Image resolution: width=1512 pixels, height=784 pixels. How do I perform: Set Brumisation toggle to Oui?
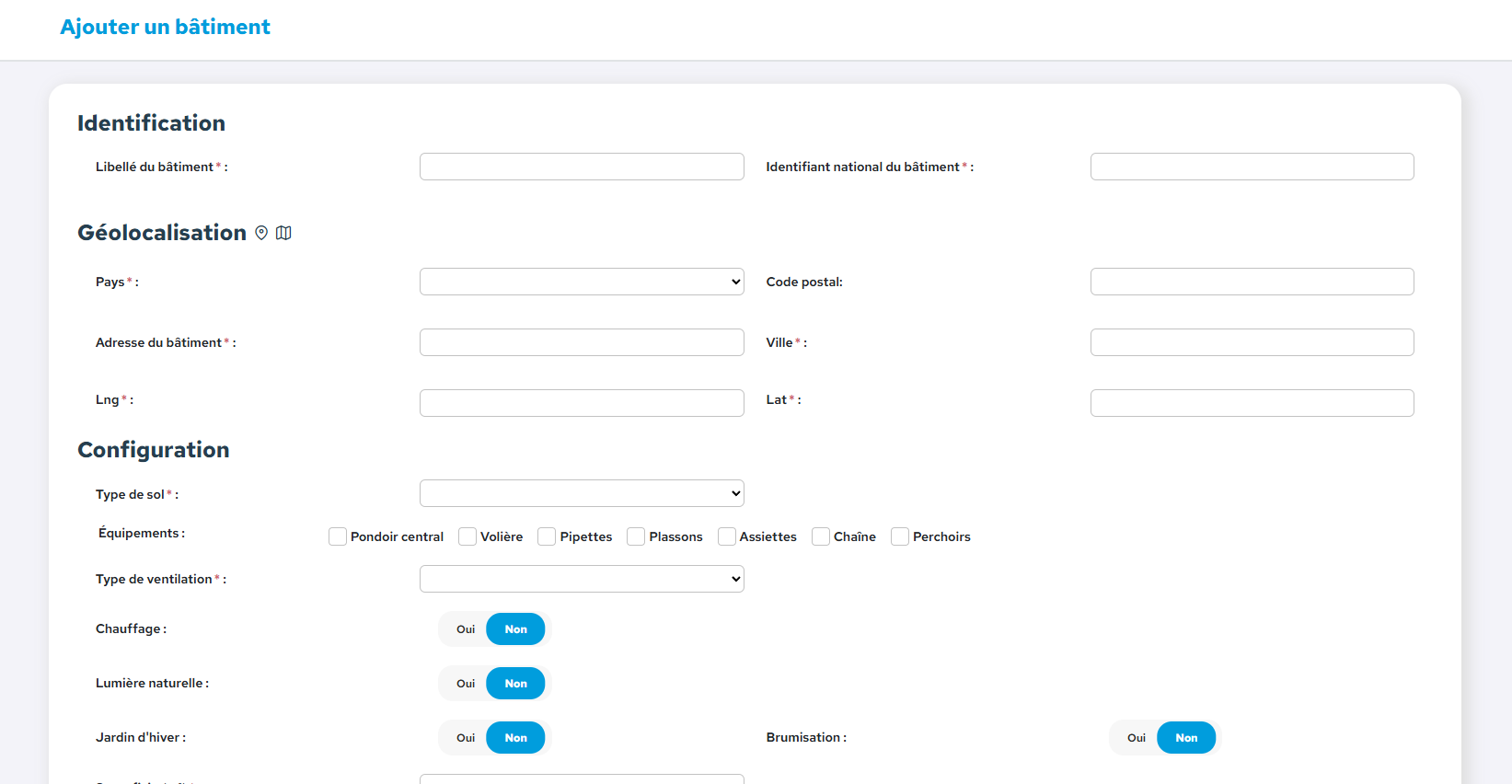tap(1137, 738)
